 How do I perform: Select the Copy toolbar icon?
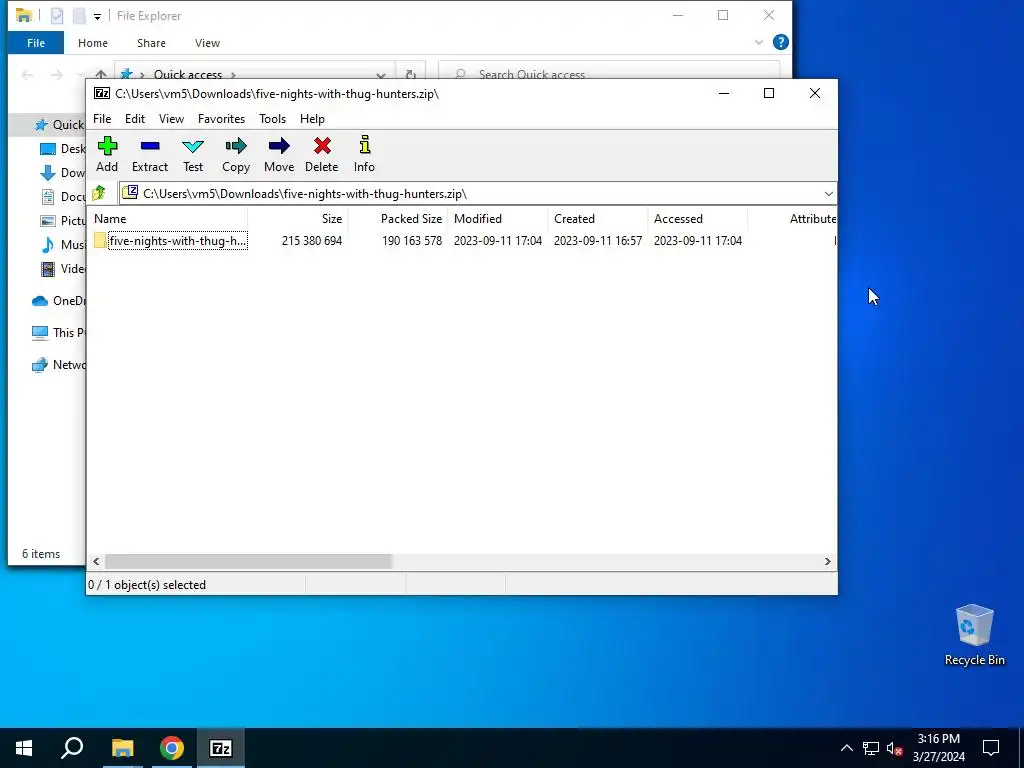tap(236, 155)
